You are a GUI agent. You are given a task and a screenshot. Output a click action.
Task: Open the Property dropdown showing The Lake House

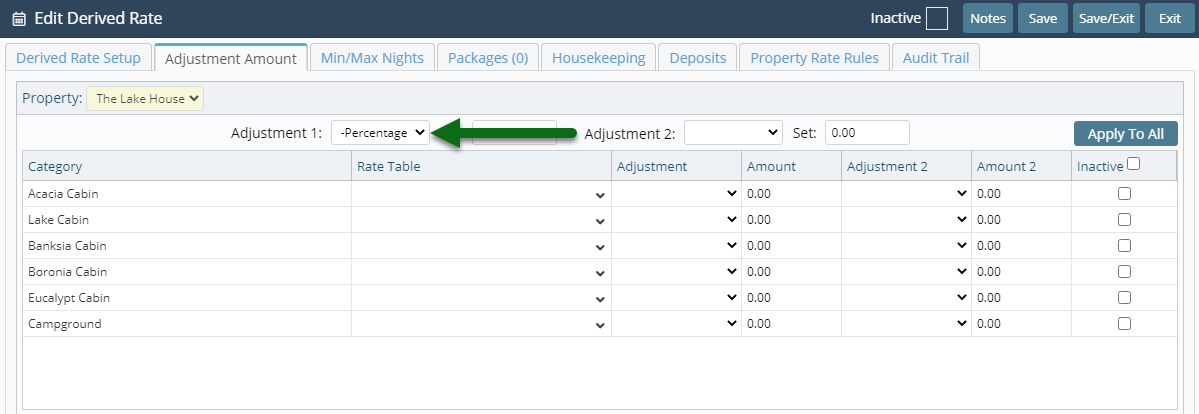click(x=145, y=98)
